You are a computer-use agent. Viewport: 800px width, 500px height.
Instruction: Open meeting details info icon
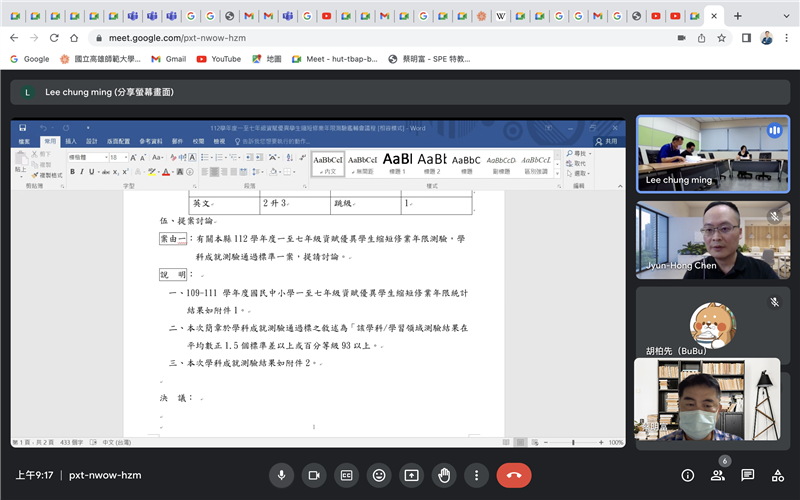pos(687,475)
